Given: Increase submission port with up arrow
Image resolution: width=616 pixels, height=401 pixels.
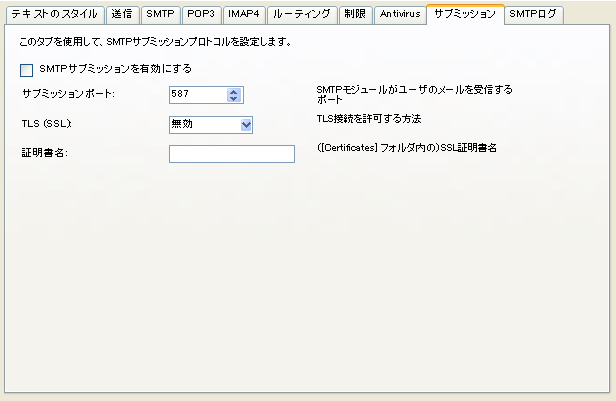Looking at the screenshot, I should pos(234,92).
